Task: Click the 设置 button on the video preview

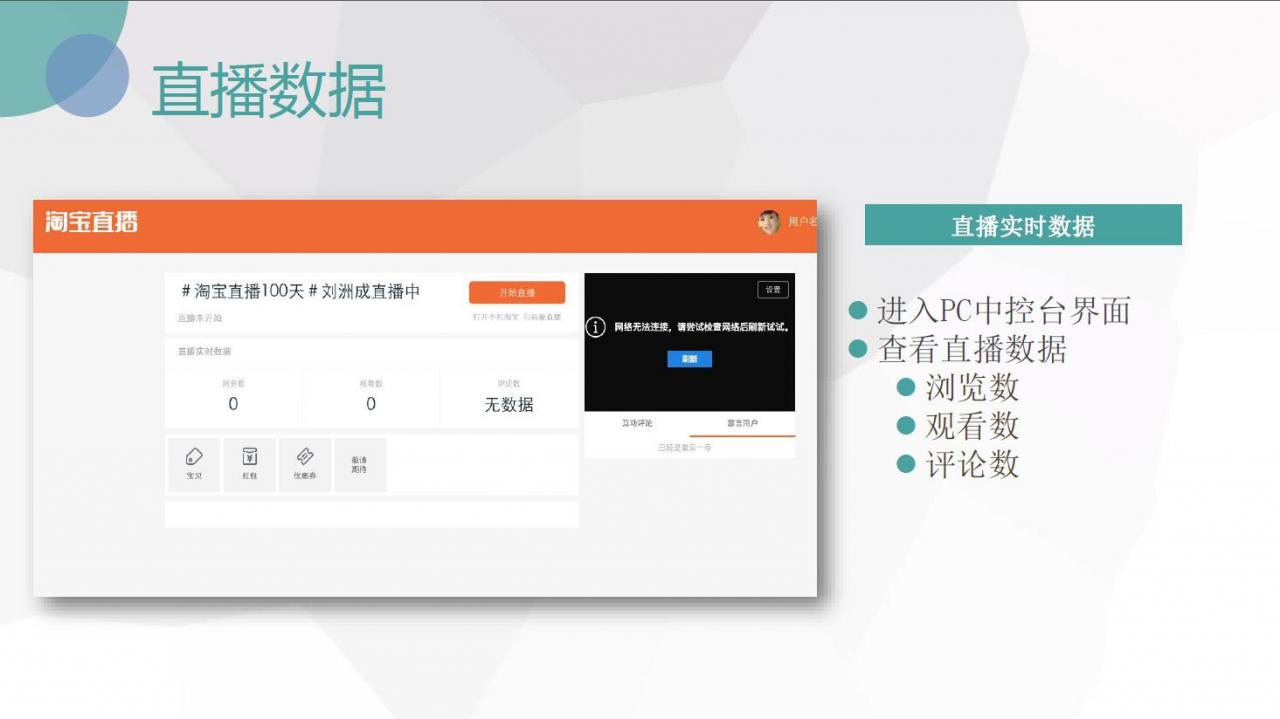Action: (773, 290)
